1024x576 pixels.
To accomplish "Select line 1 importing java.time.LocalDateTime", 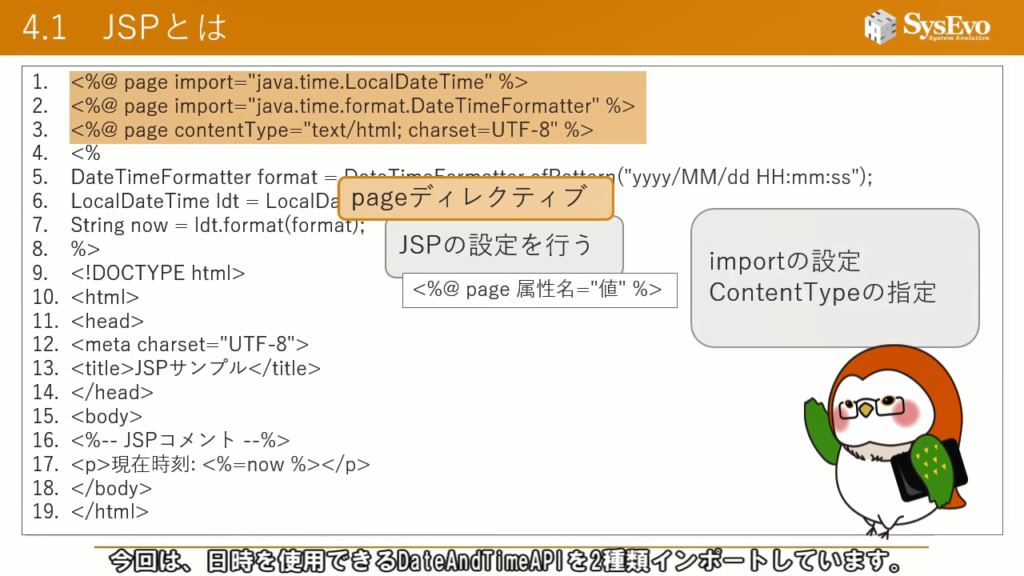I will click(299, 82).
